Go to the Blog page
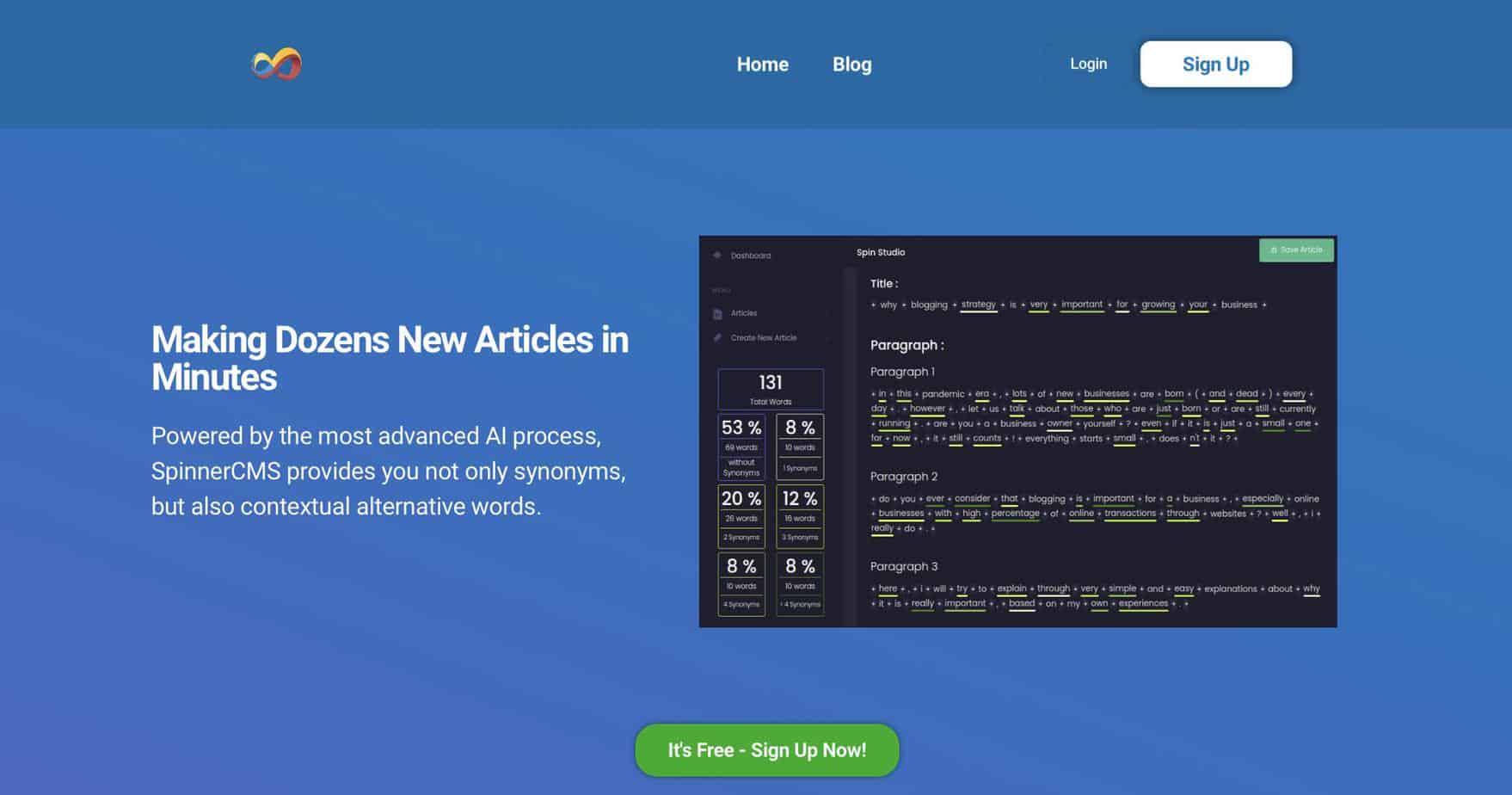This screenshot has height=795, width=1512. (x=851, y=65)
